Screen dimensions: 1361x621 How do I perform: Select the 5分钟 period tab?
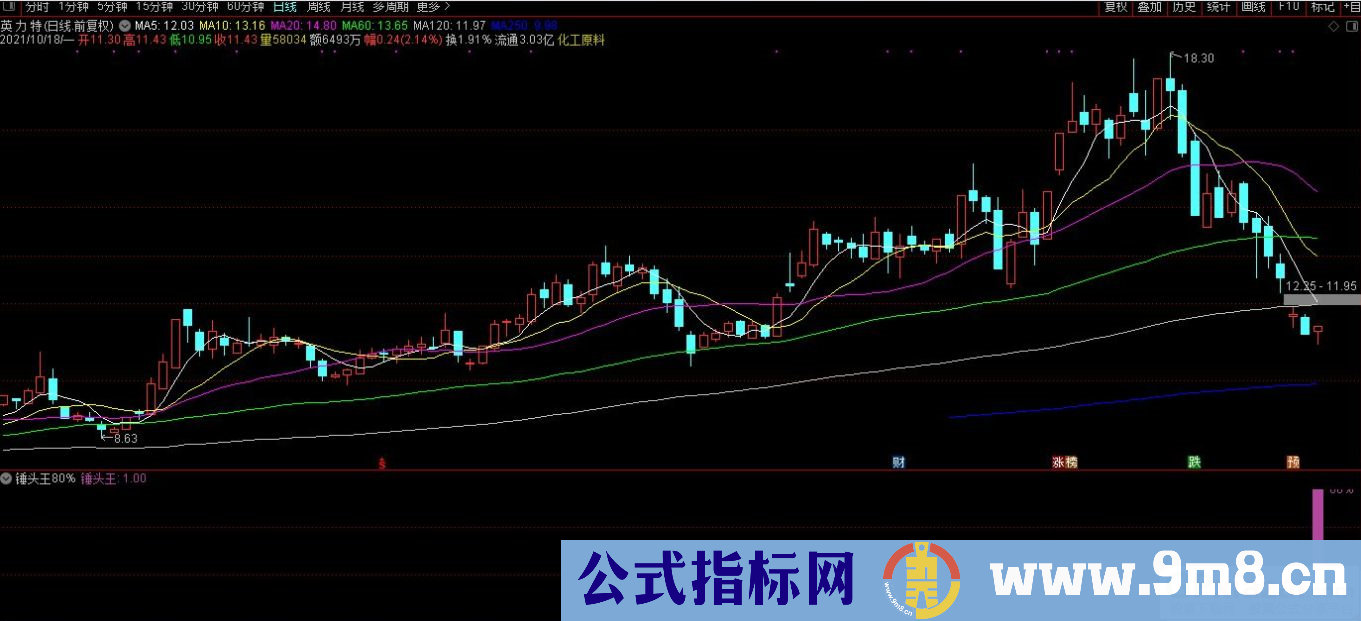point(112,7)
